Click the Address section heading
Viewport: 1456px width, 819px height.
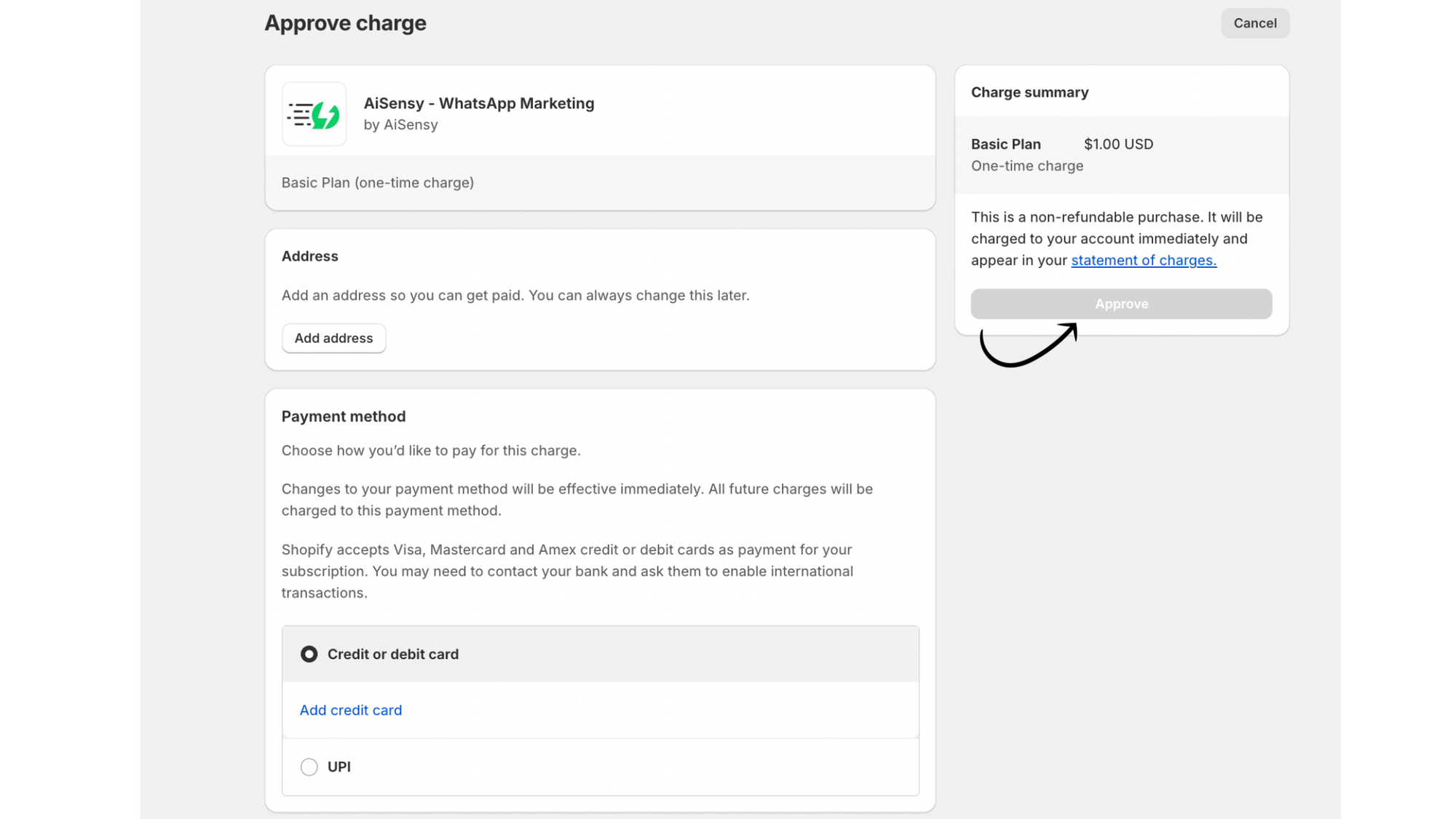click(309, 256)
